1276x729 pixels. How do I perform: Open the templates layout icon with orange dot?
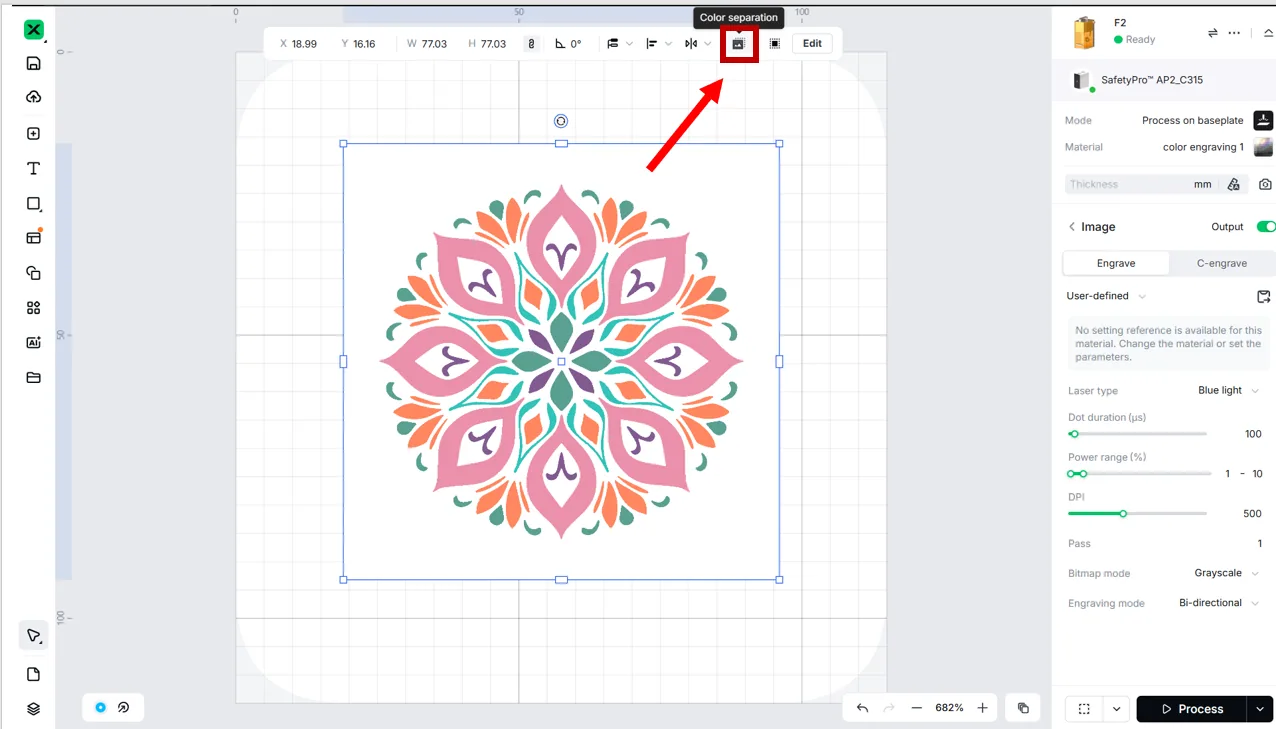[x=33, y=237]
